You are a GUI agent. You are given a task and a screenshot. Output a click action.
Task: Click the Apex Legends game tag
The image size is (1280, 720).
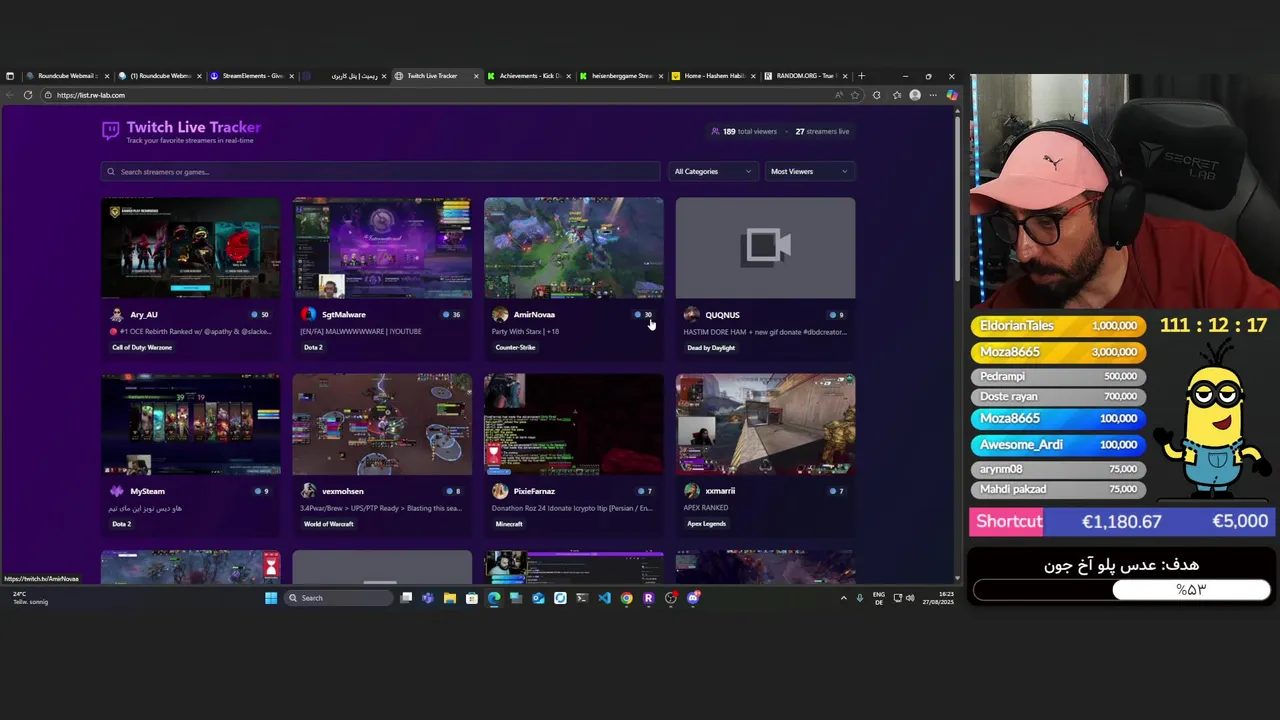(x=706, y=524)
